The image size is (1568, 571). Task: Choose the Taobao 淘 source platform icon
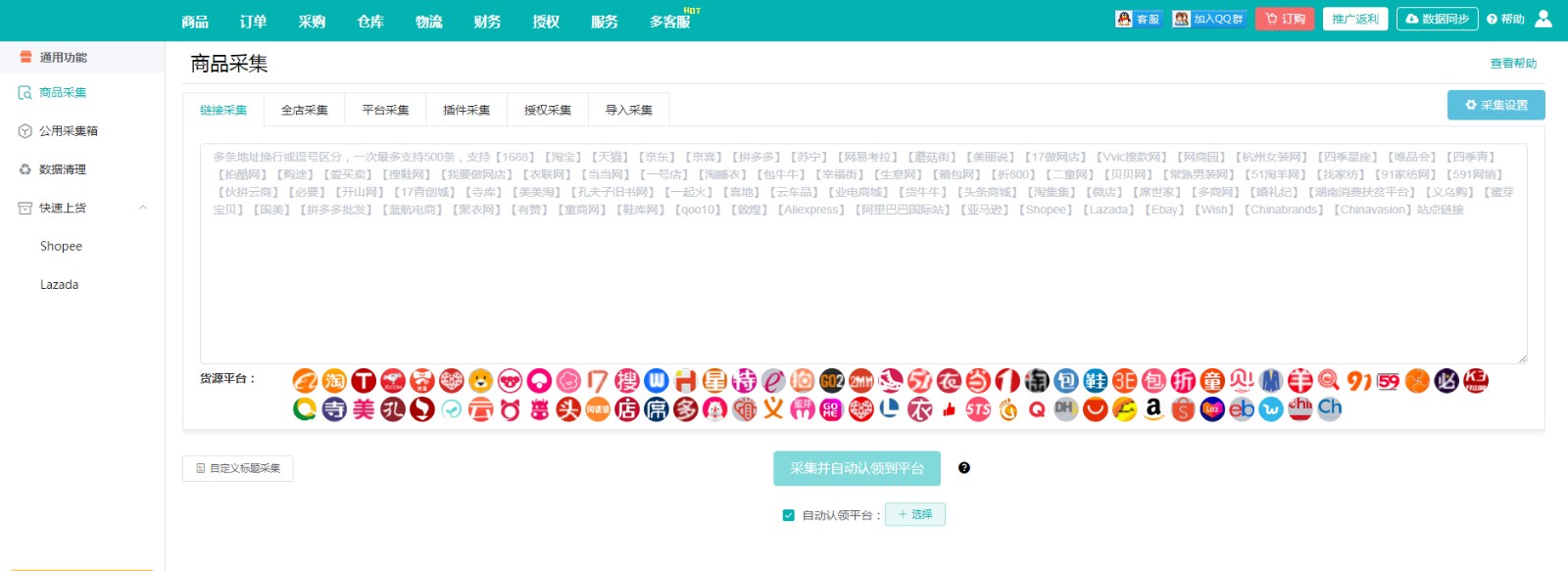334,381
